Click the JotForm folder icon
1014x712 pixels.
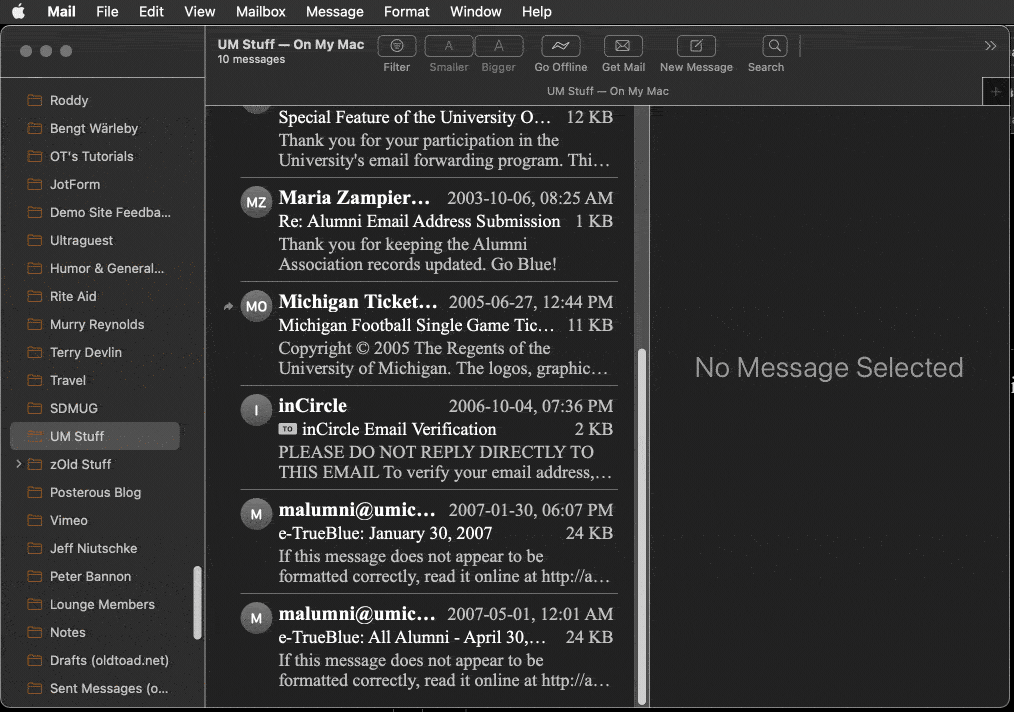34,184
